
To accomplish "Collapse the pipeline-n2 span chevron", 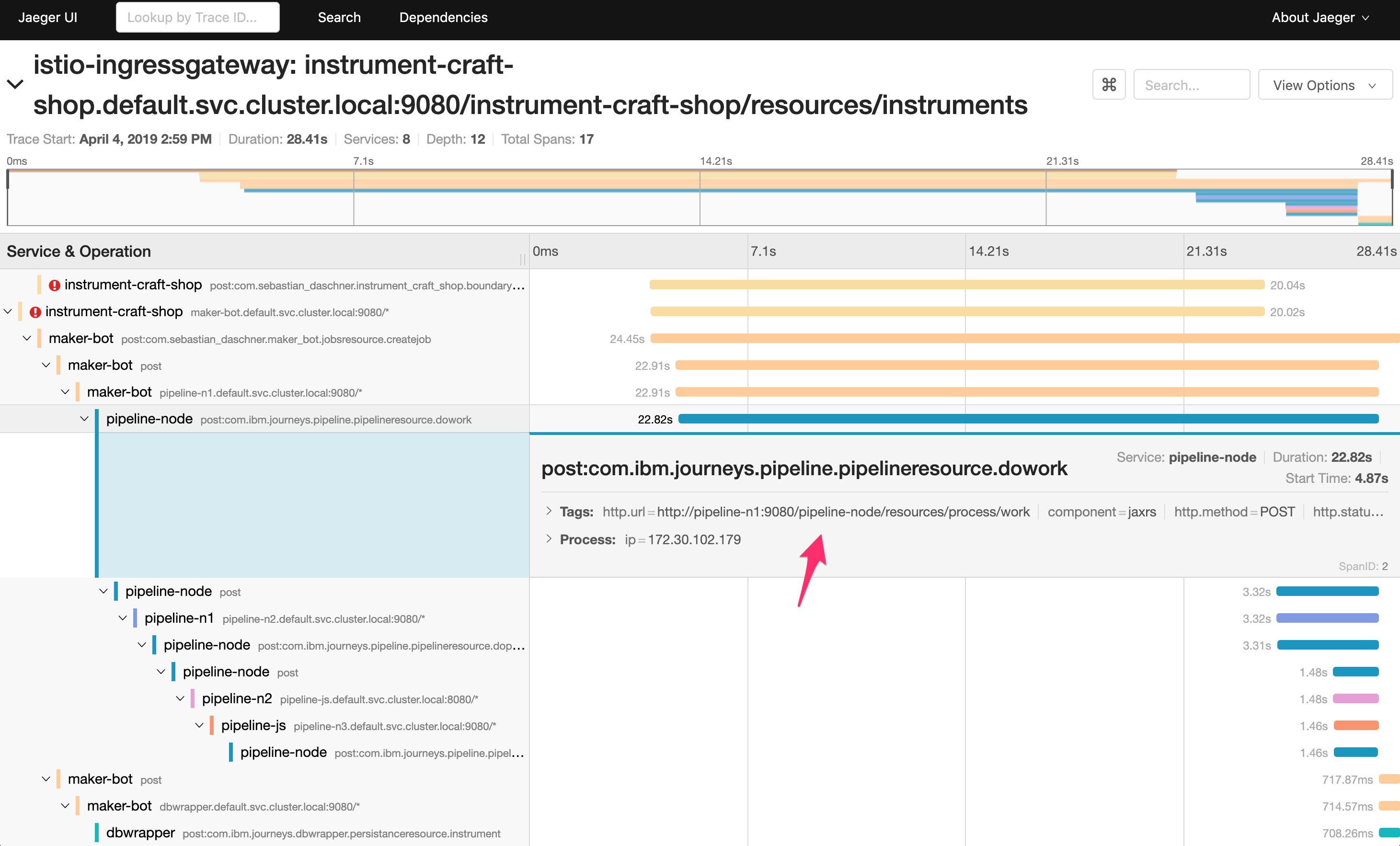I will tap(180, 698).
